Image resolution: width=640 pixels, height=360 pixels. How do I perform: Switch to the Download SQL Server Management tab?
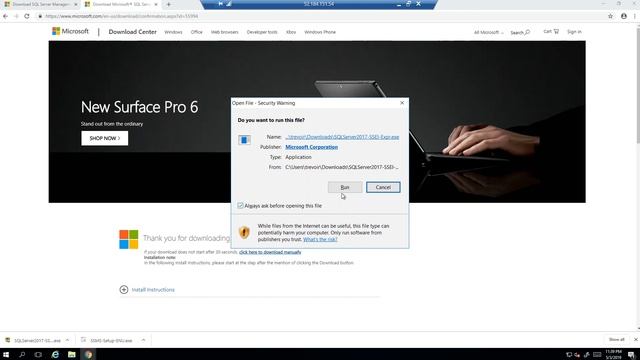click(41, 4)
